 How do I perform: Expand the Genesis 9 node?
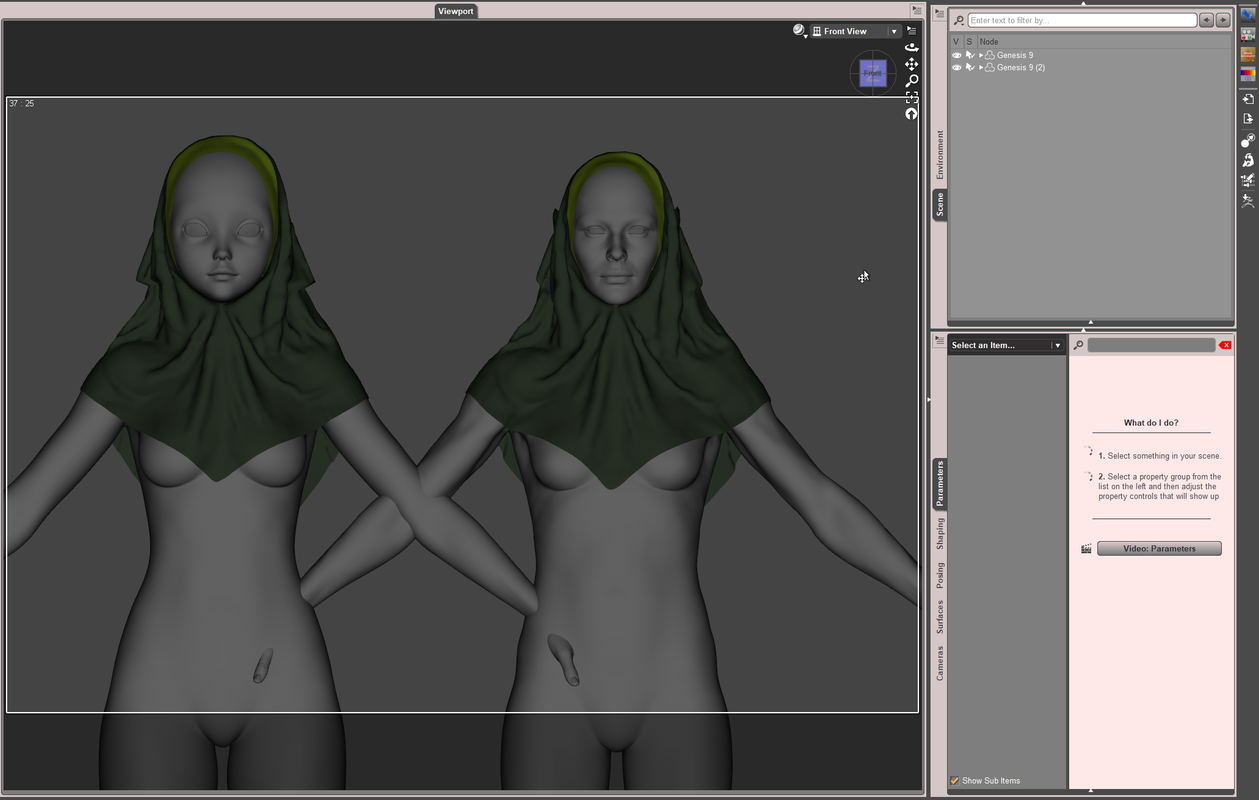pyautogui.click(x=981, y=55)
